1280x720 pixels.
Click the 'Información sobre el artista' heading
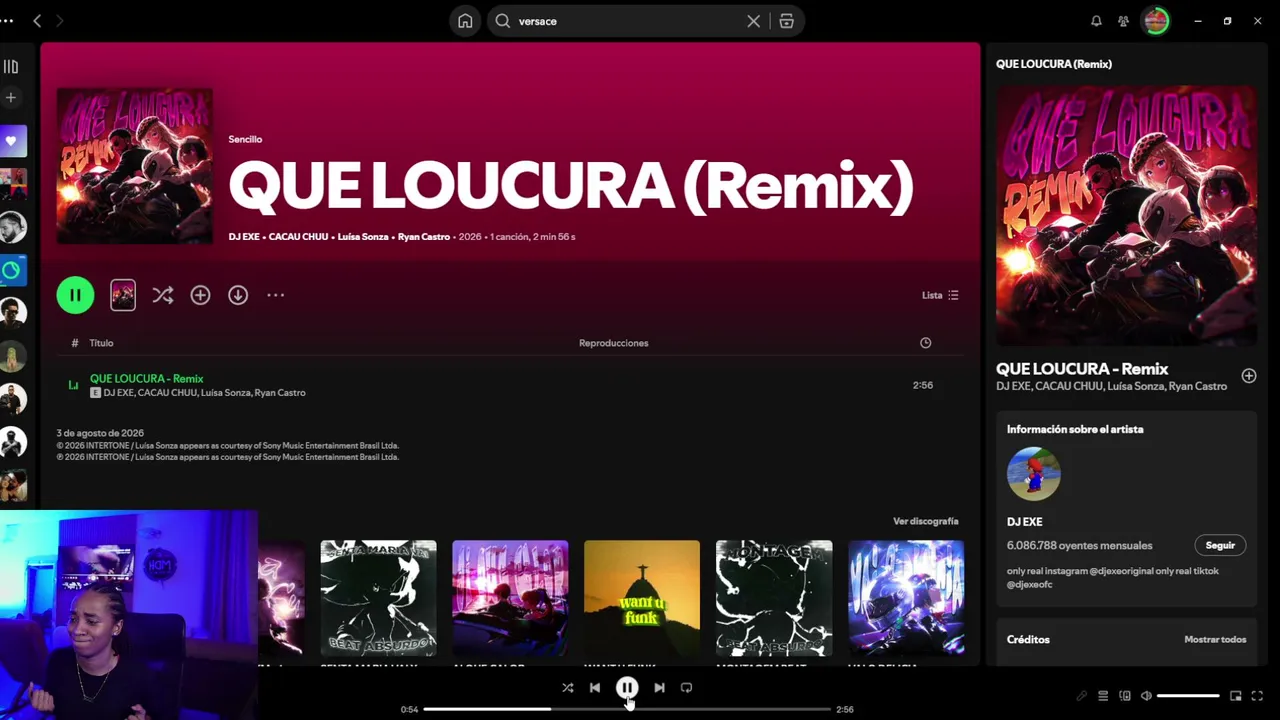[1075, 429]
